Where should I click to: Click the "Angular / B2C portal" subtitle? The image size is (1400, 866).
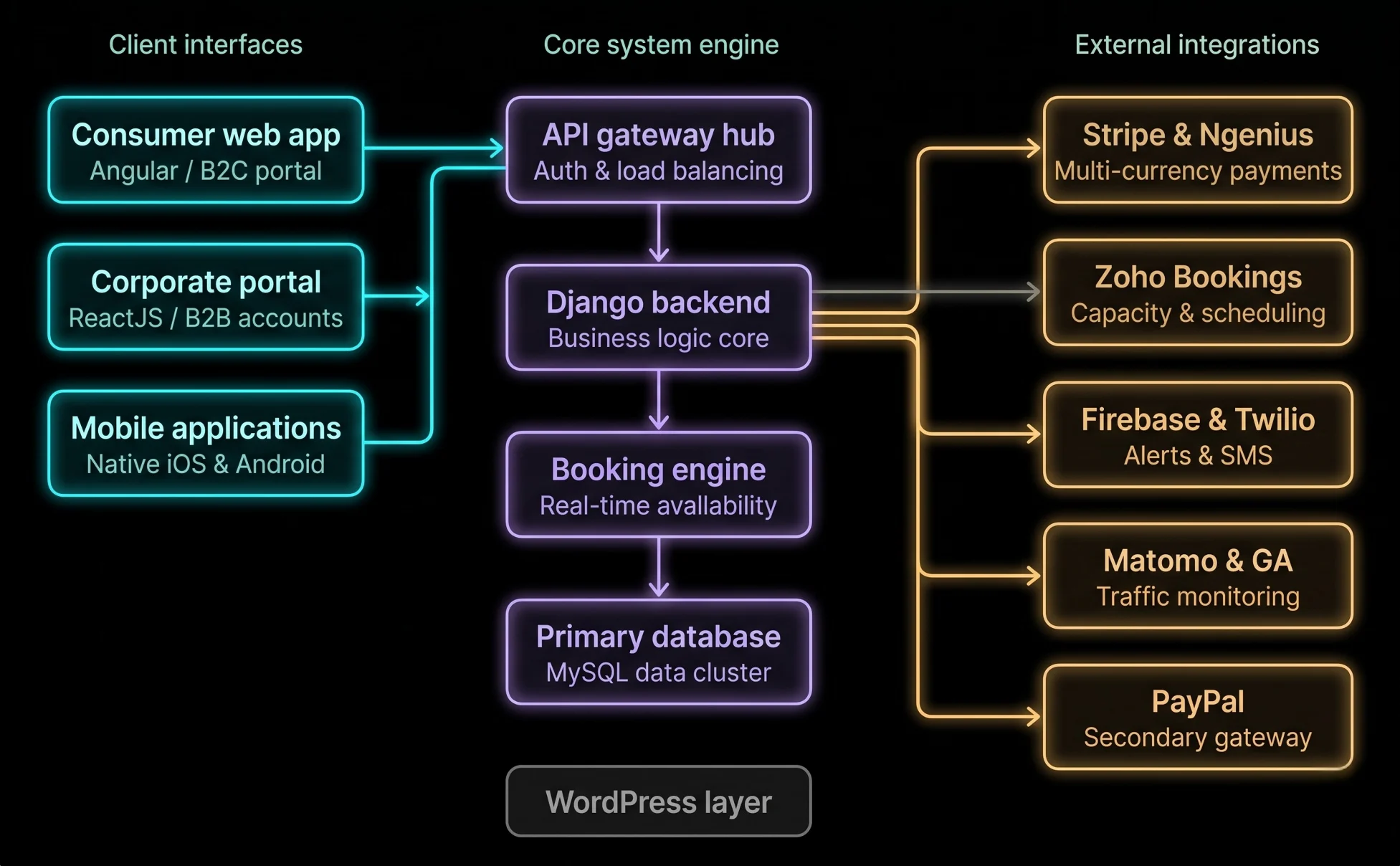pyautogui.click(x=206, y=171)
